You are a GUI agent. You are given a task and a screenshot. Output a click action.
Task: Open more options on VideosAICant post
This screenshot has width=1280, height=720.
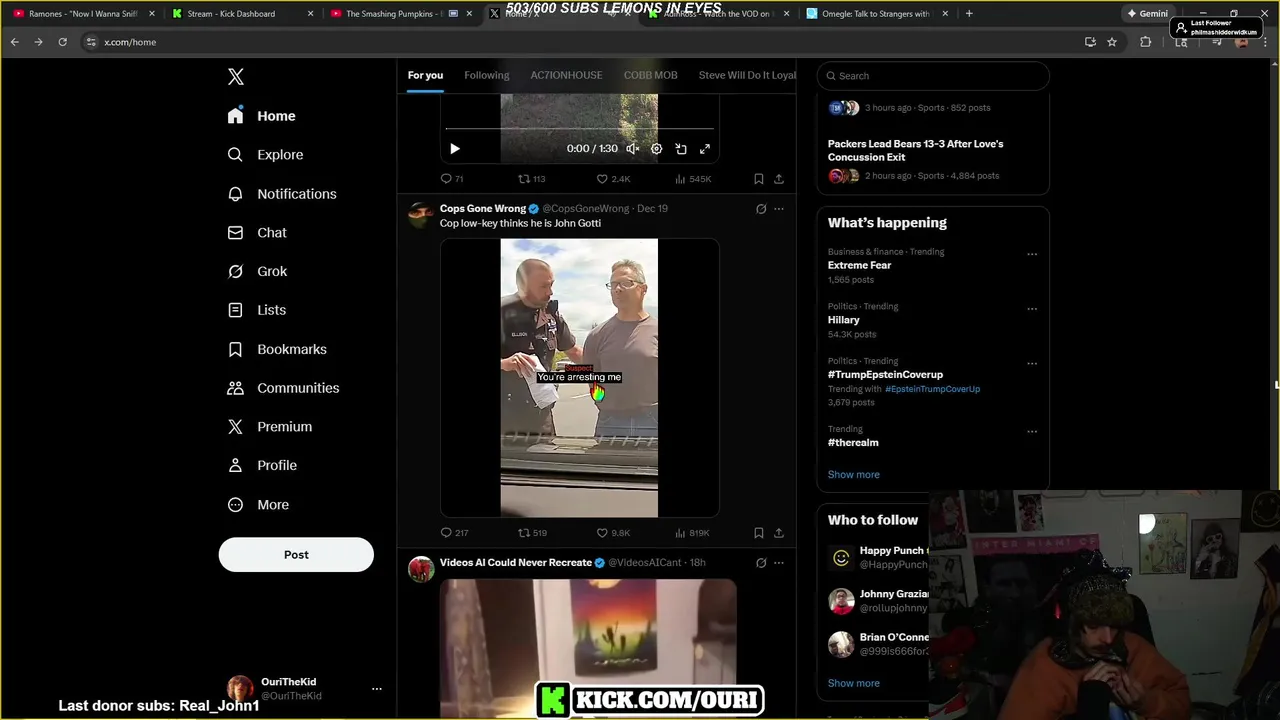[x=779, y=563]
